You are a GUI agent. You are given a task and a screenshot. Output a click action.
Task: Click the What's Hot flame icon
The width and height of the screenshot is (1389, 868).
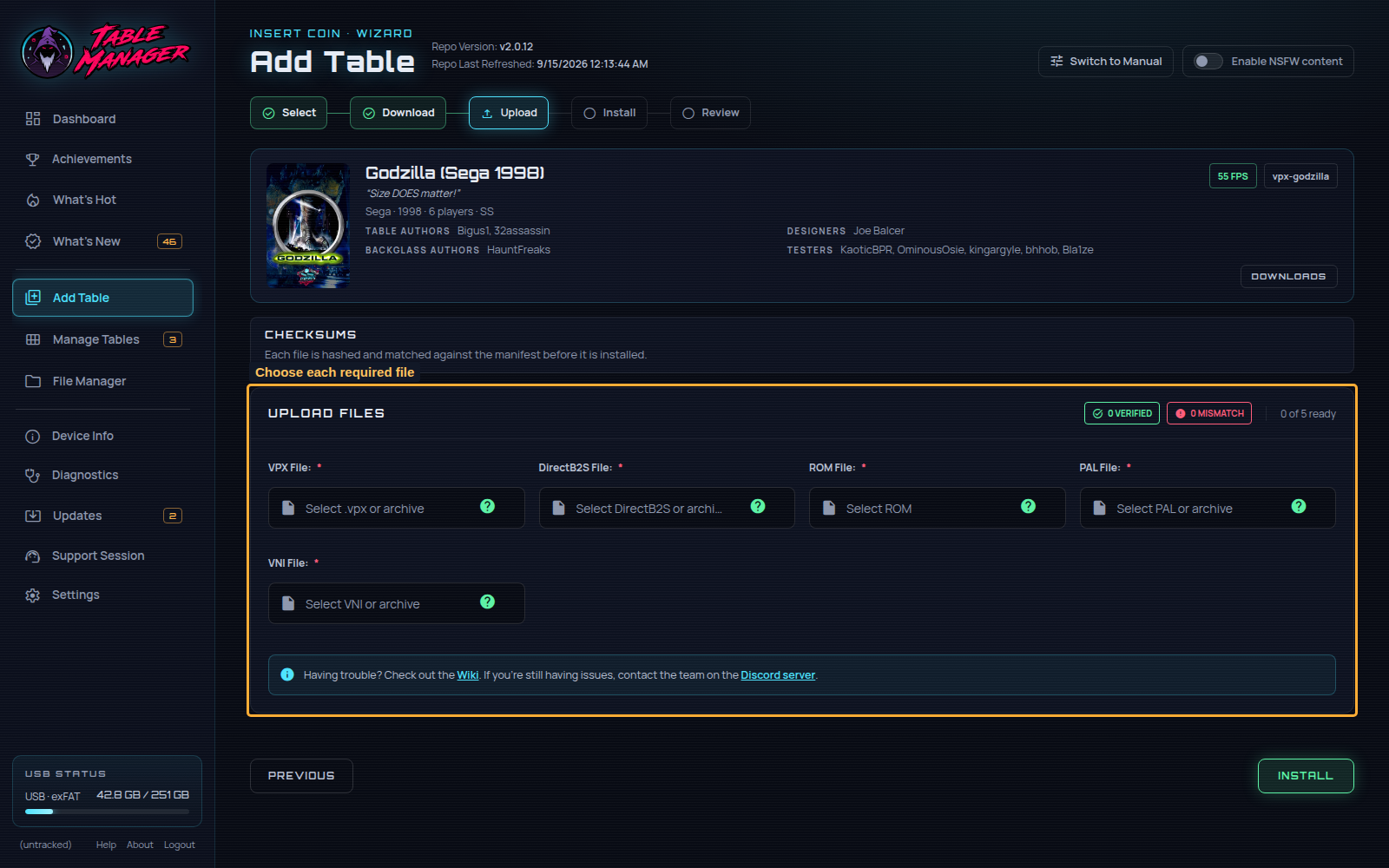(x=33, y=200)
